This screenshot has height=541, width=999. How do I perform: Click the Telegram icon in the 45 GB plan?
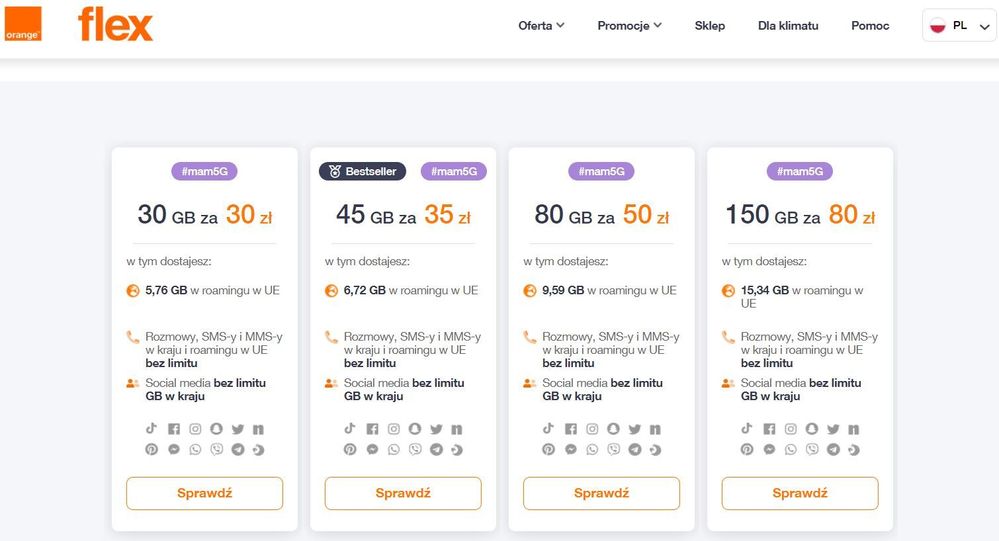(x=437, y=449)
